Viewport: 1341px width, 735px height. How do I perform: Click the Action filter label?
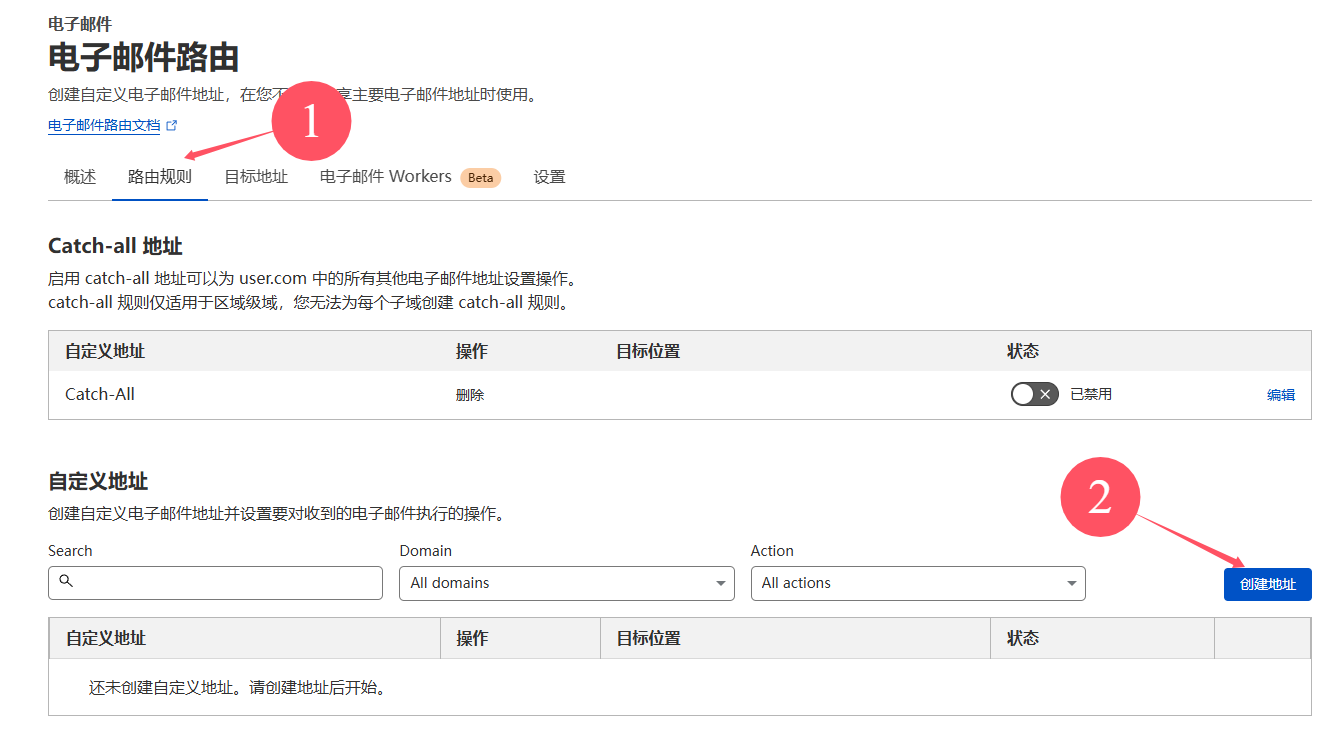click(x=772, y=551)
